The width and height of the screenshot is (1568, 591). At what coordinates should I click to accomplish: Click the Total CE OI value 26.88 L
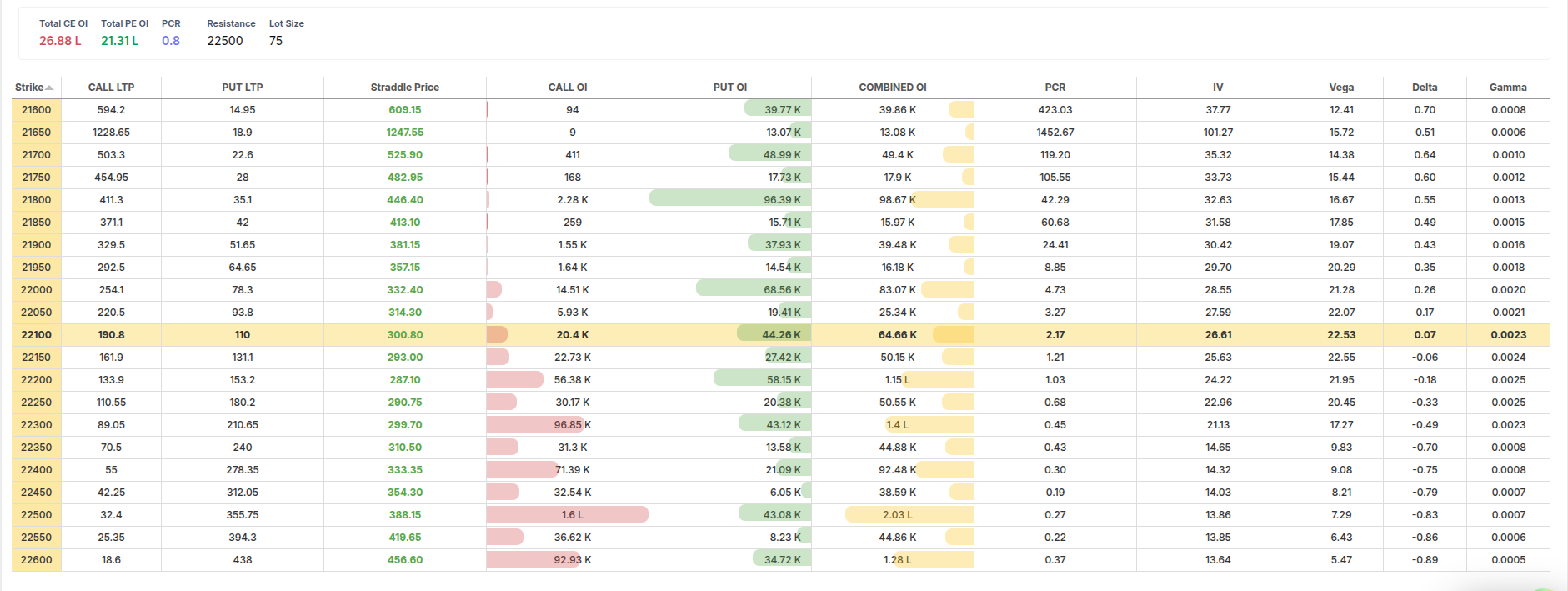point(60,41)
